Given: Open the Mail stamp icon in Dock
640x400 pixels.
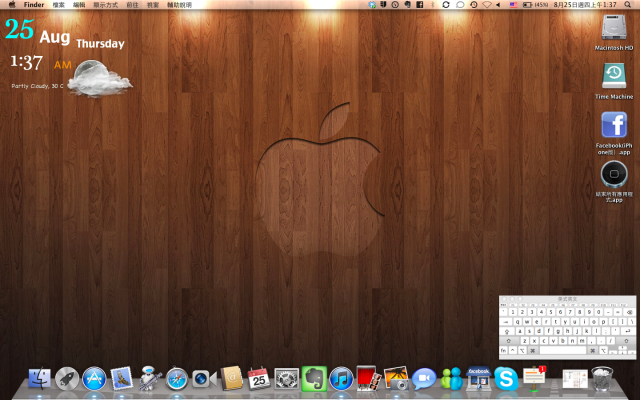Looking at the screenshot, I should point(122,378).
